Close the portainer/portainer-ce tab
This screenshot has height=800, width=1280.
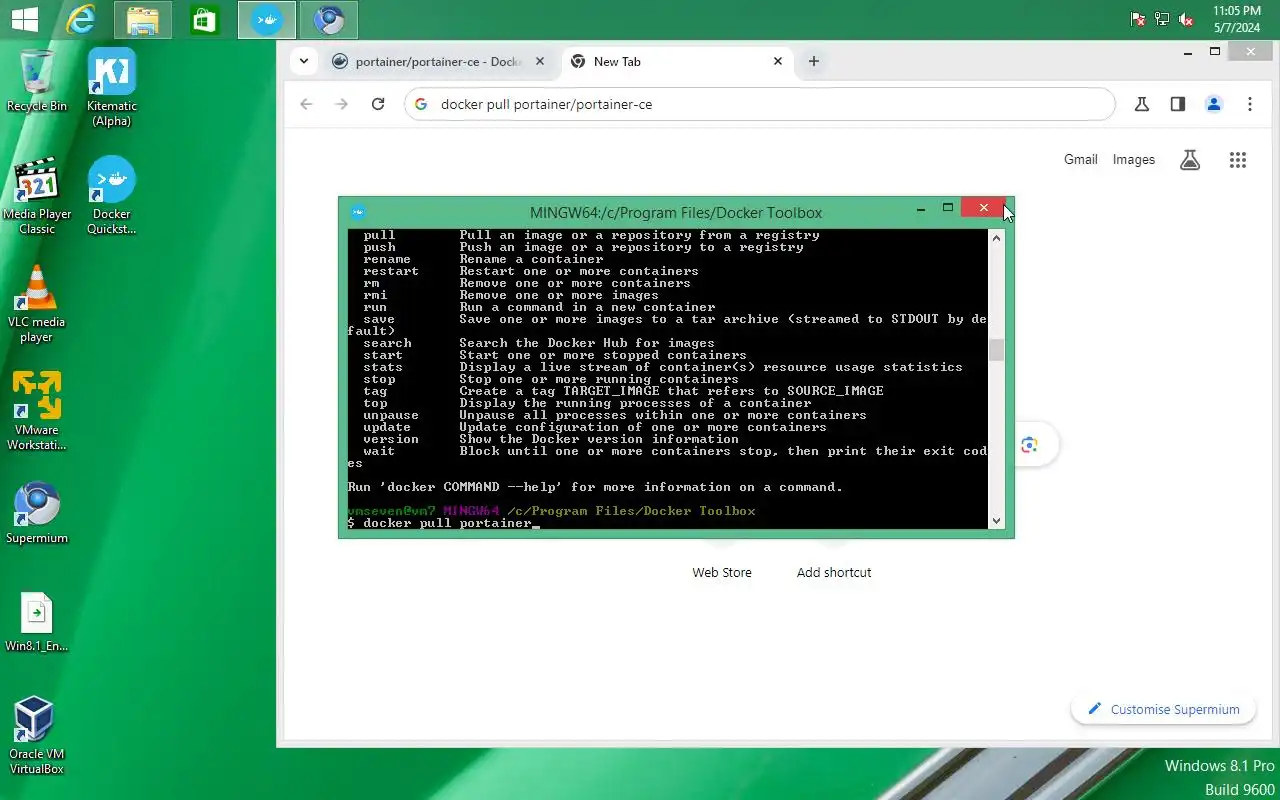(540, 61)
